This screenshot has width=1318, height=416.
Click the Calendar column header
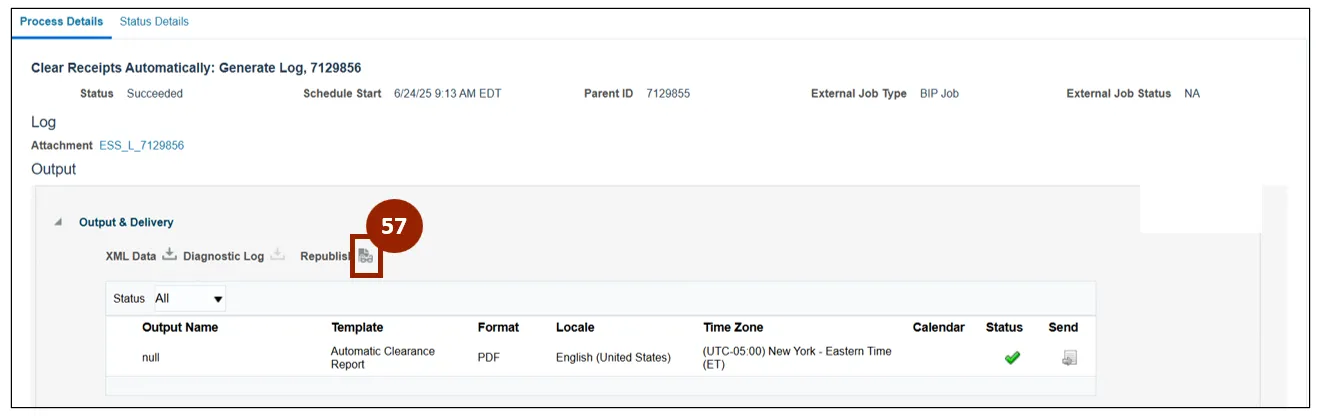coord(938,327)
